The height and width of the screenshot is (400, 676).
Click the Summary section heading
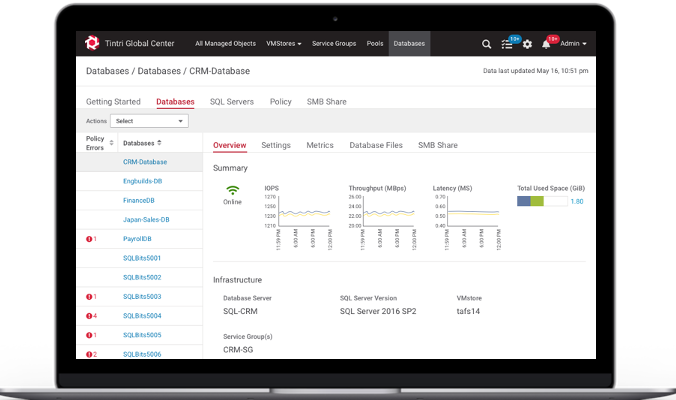click(x=230, y=168)
